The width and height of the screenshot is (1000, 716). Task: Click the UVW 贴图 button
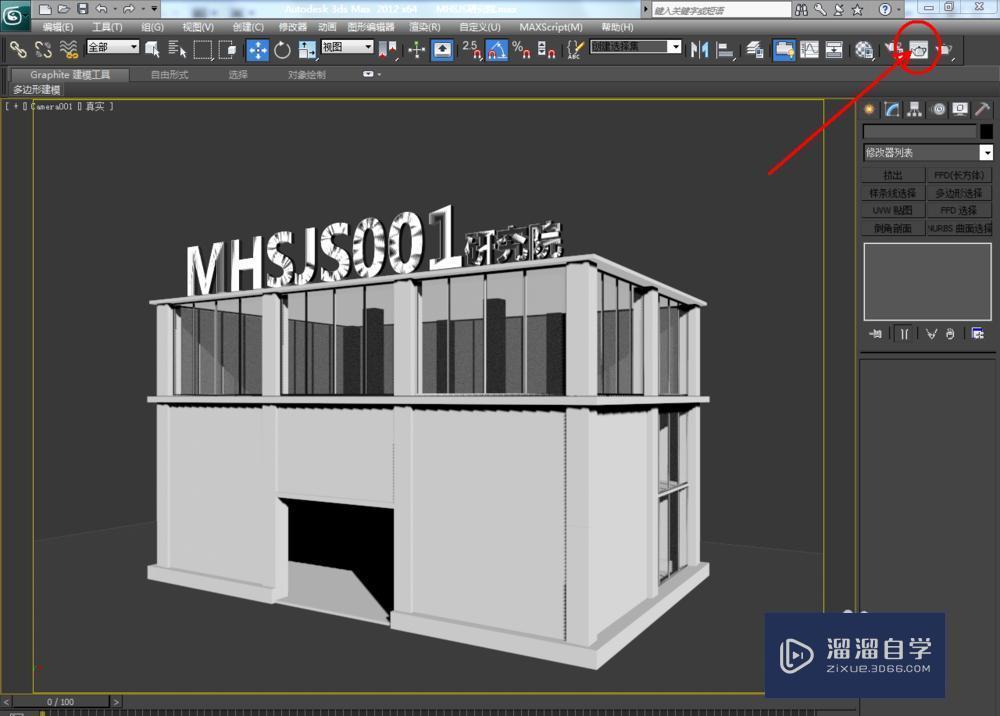893,210
